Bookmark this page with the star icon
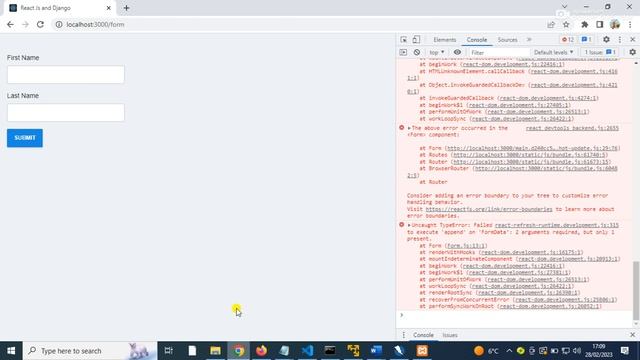This screenshot has height=360, width=640. pyautogui.click(x=566, y=24)
